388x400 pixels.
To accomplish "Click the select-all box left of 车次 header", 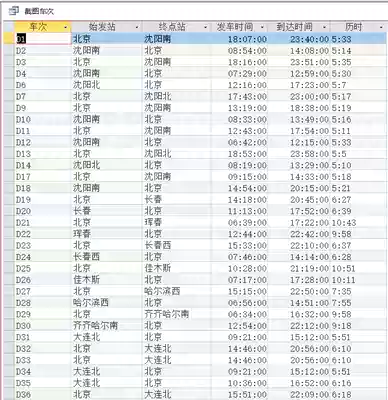I will coord(9,27).
